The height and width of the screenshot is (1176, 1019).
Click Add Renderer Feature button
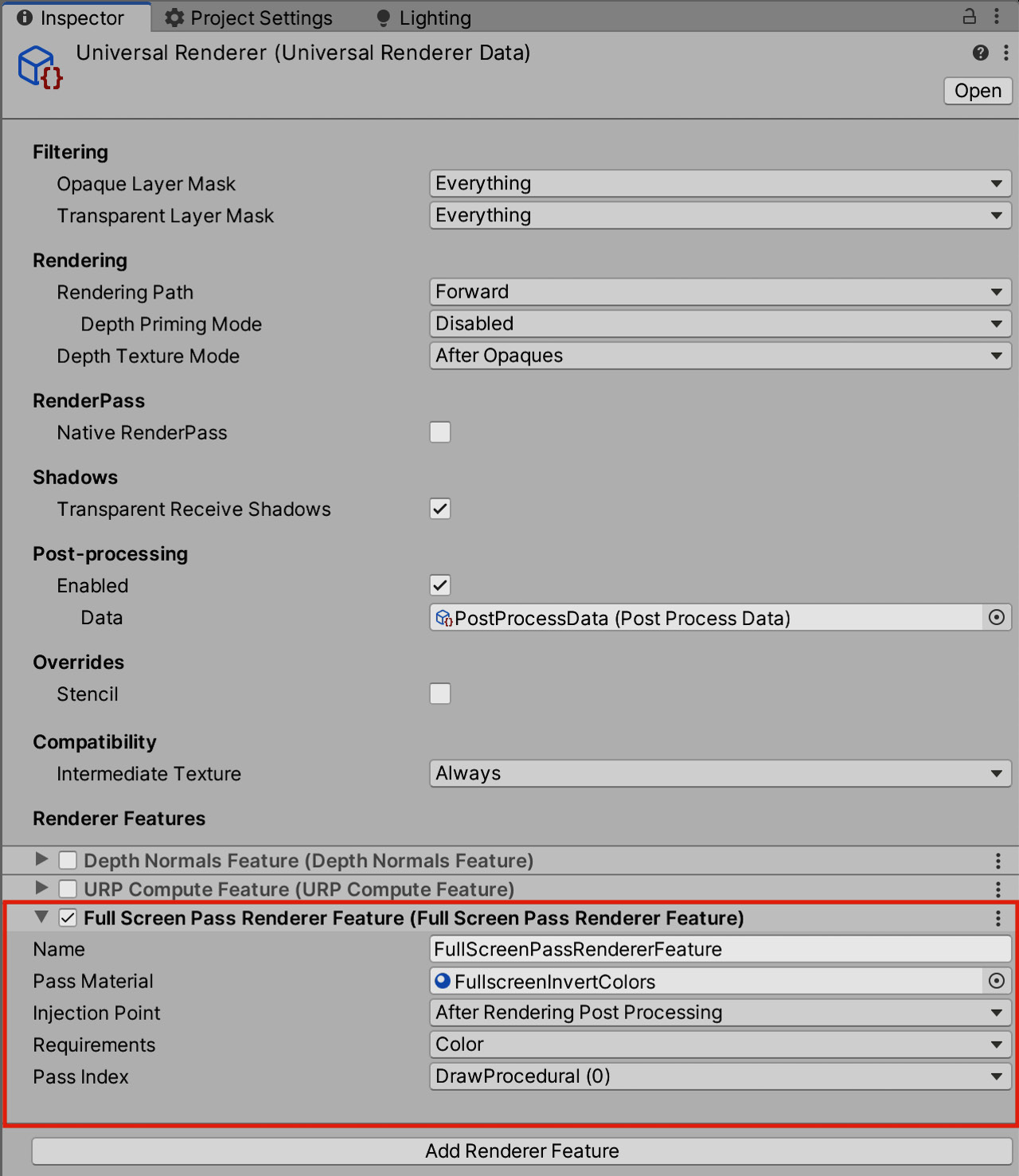(x=522, y=1151)
